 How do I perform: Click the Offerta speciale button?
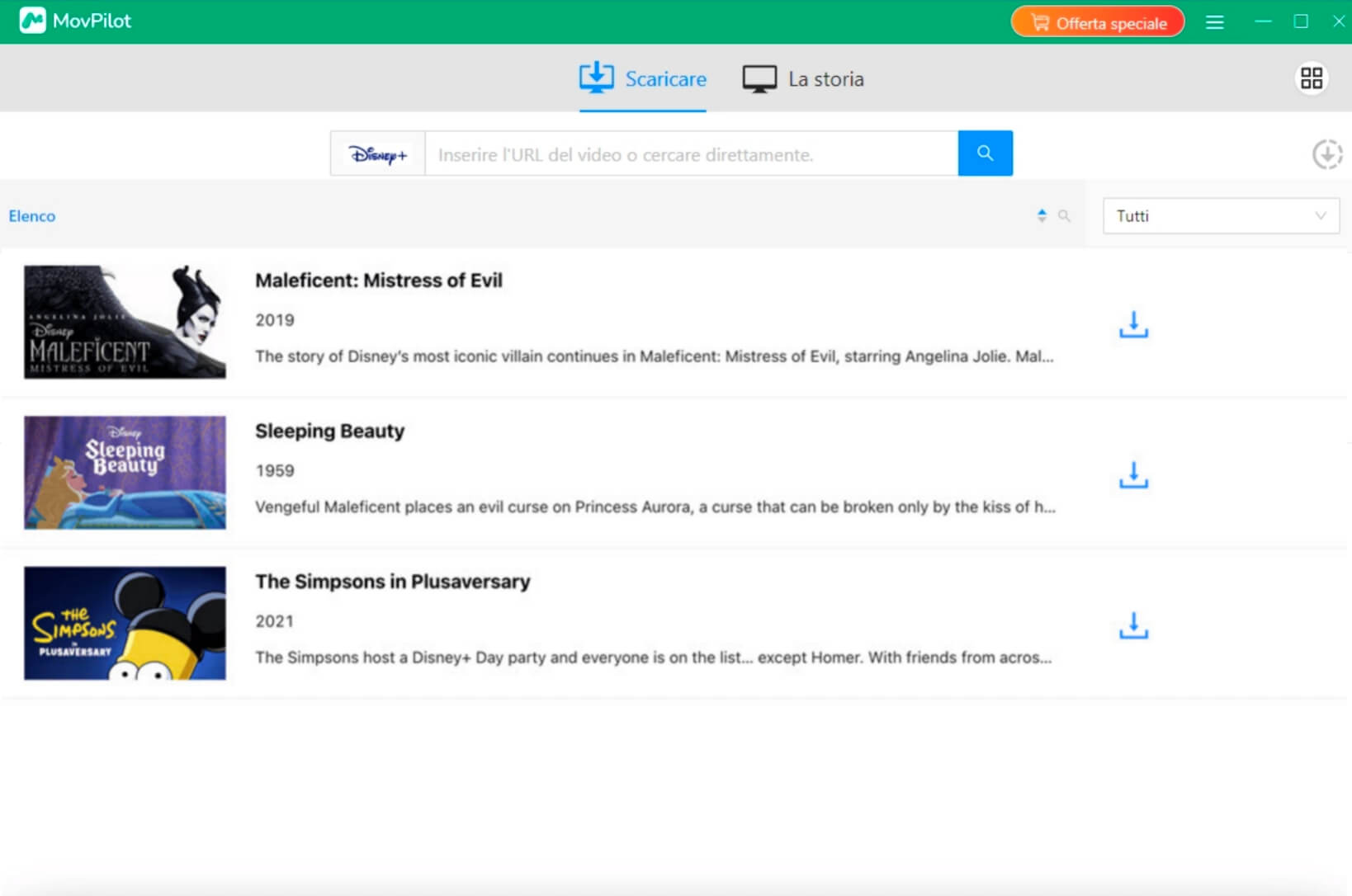(x=1098, y=22)
